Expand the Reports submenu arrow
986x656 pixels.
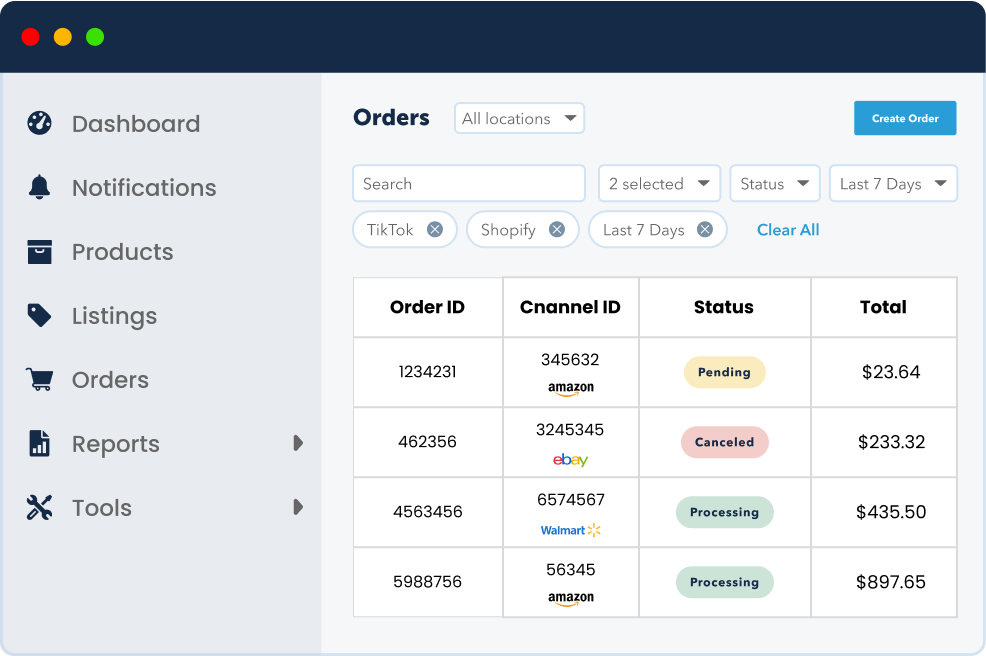tap(298, 443)
